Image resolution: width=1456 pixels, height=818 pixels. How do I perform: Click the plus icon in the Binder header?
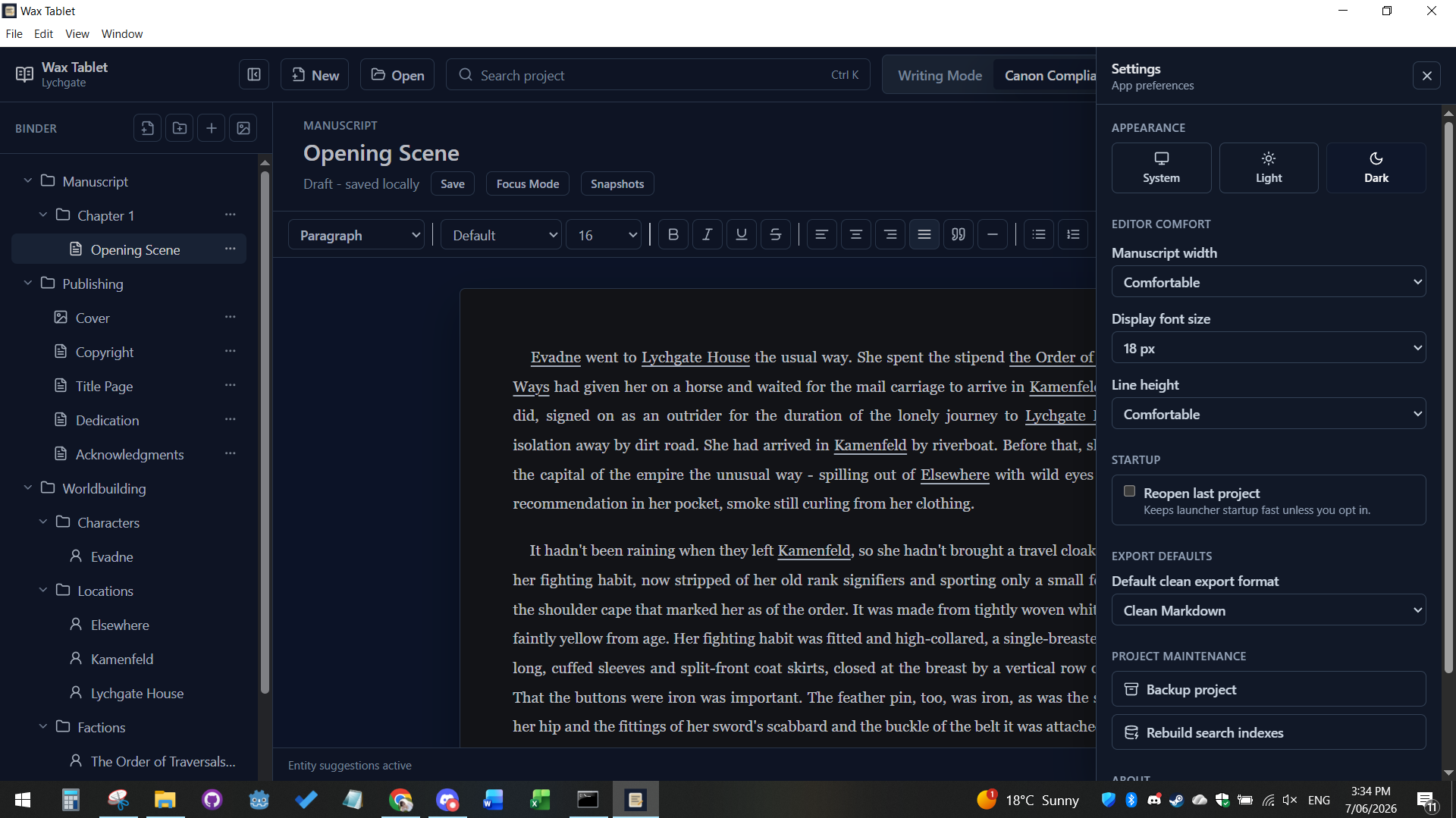click(212, 128)
